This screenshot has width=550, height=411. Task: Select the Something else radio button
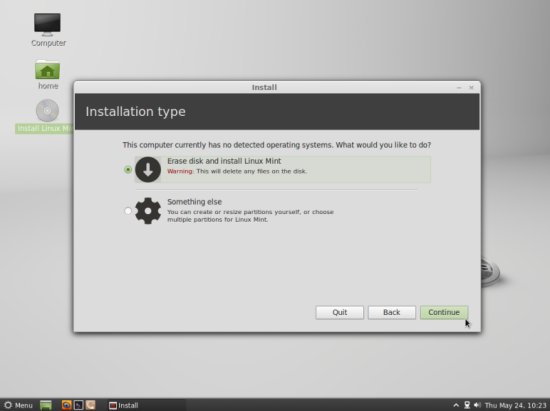[x=128, y=211]
